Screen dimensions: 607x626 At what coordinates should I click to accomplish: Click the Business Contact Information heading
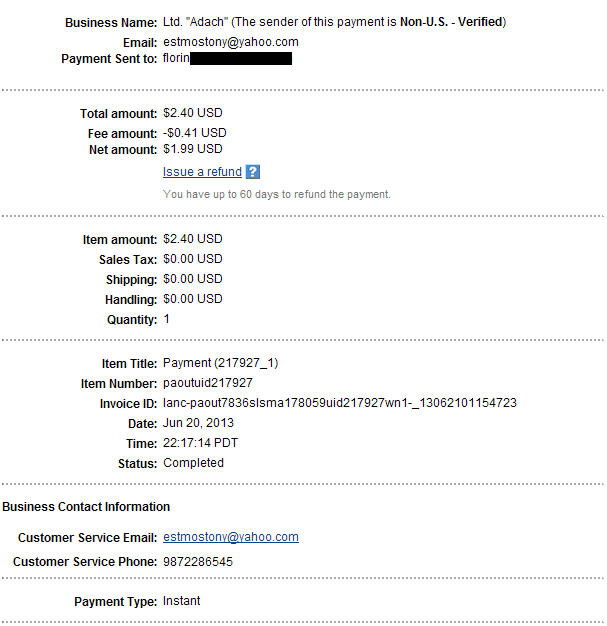(86, 507)
